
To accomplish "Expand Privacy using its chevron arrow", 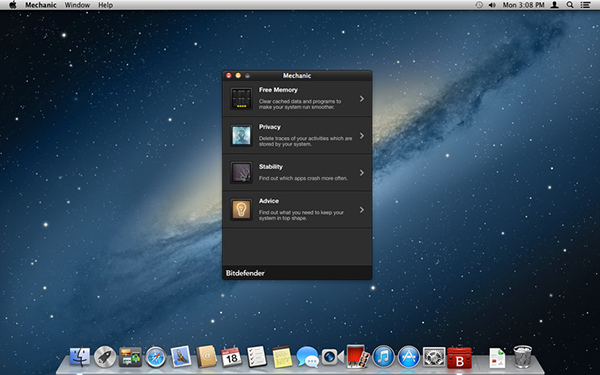I will coord(362,136).
